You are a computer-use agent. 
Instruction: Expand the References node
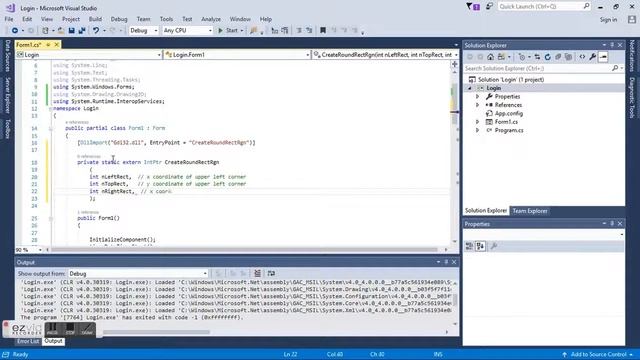tap(478, 105)
